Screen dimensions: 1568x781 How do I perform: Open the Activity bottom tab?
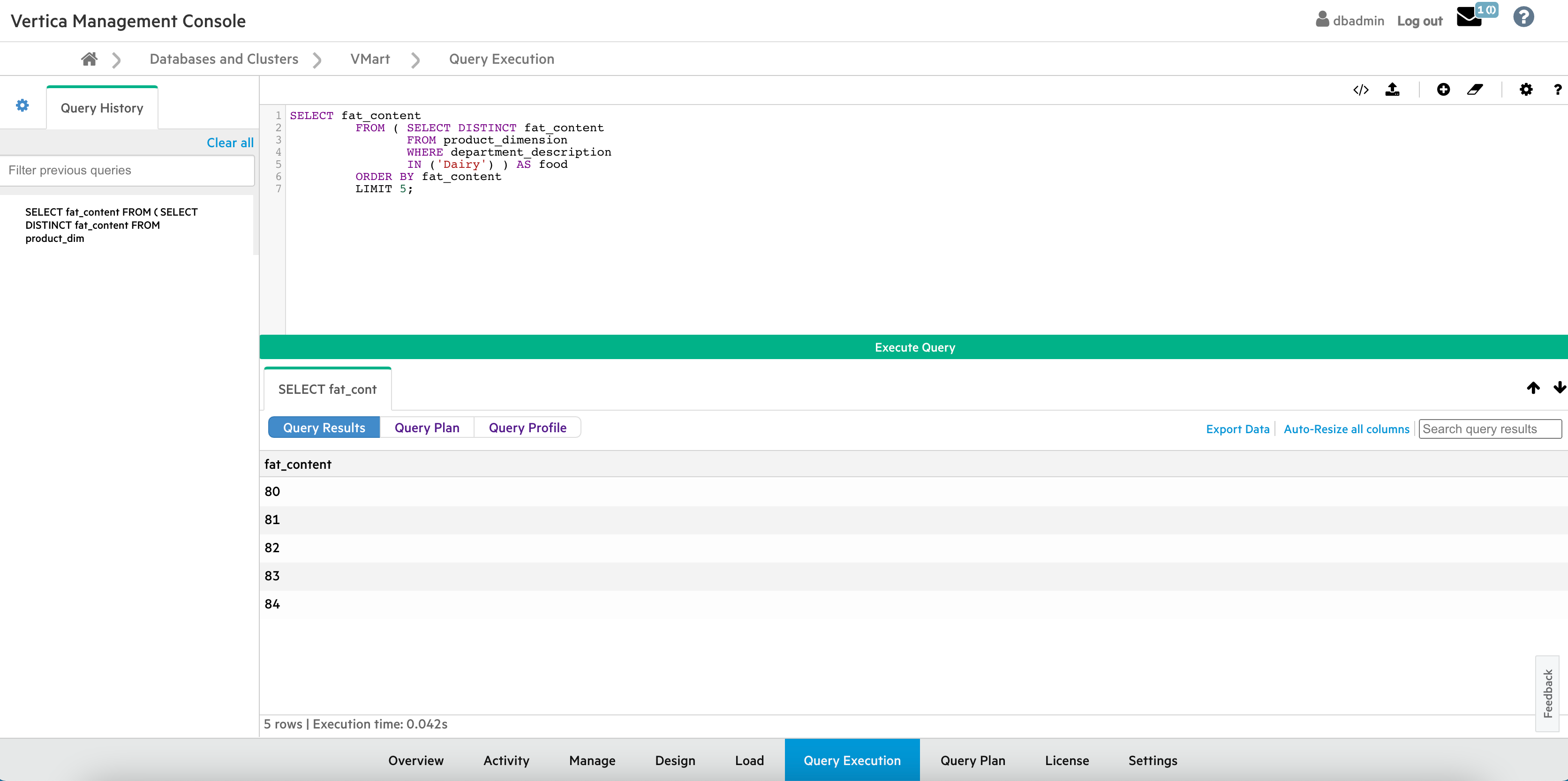pos(506,760)
